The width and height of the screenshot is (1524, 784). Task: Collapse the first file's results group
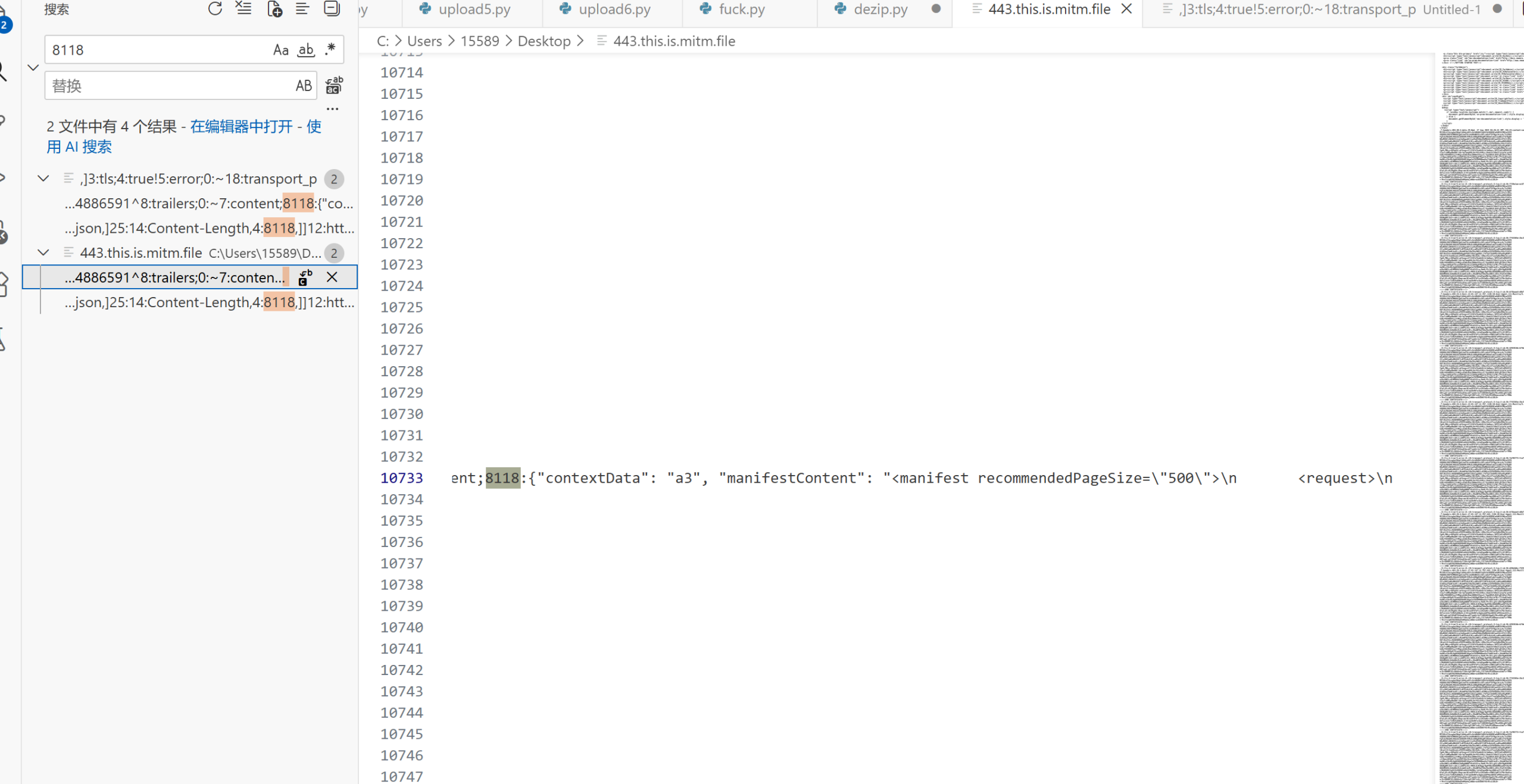click(43, 179)
